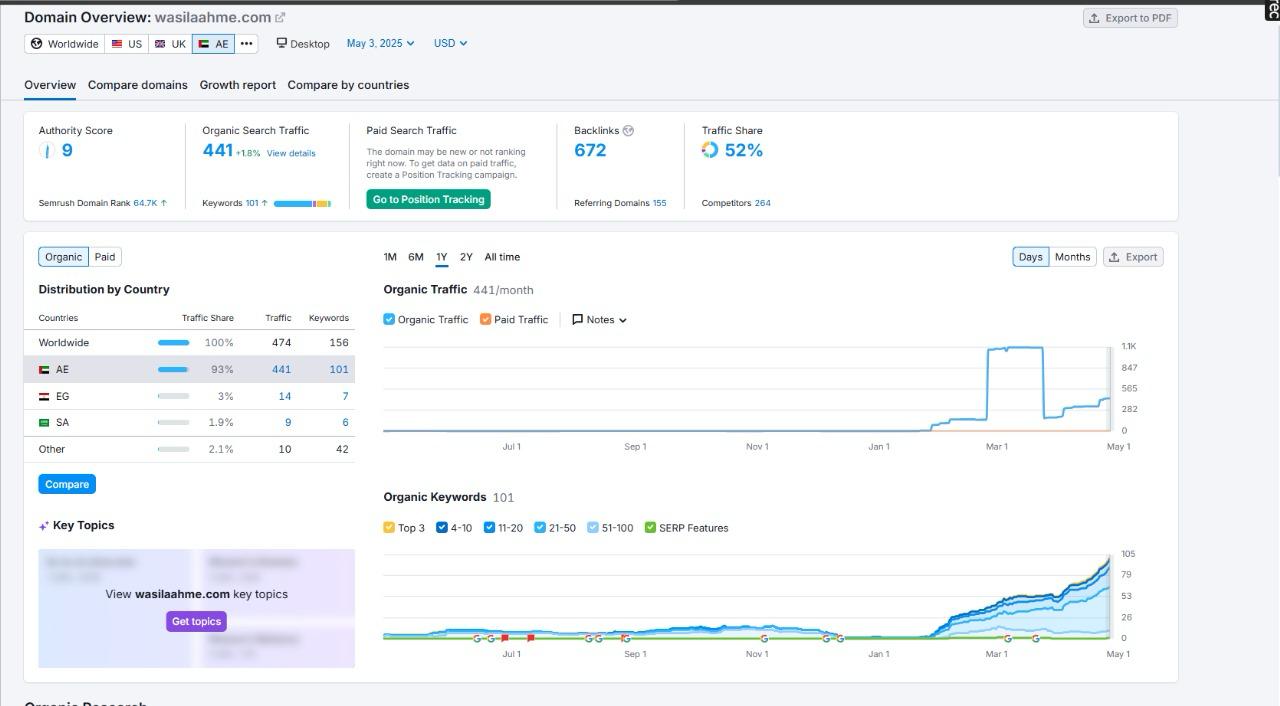Screen dimensions: 1280x706
Task: Toggle the 51-100 positions checkbox
Action: point(593,528)
